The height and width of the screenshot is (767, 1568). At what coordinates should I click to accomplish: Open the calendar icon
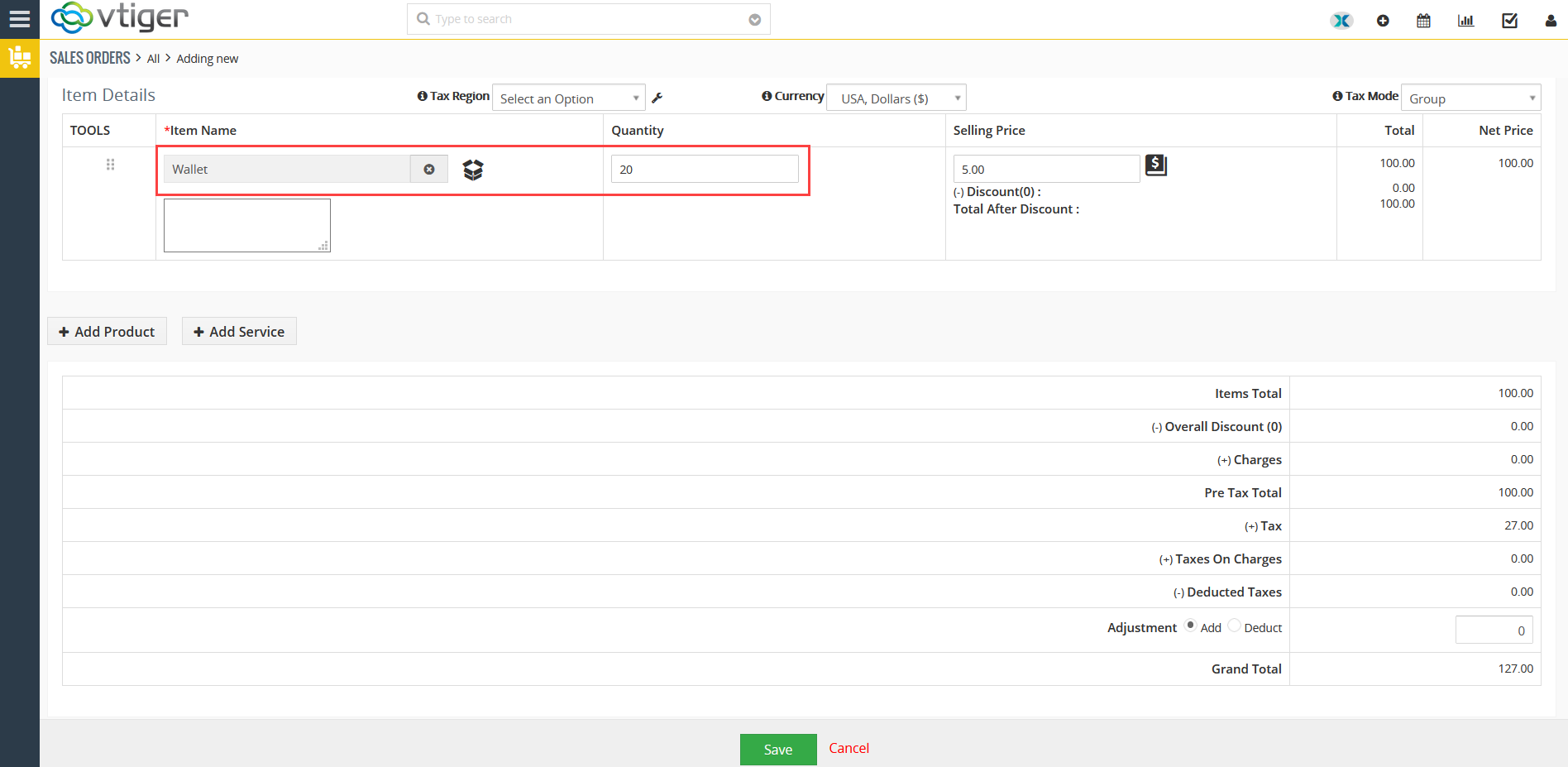pyautogui.click(x=1423, y=21)
